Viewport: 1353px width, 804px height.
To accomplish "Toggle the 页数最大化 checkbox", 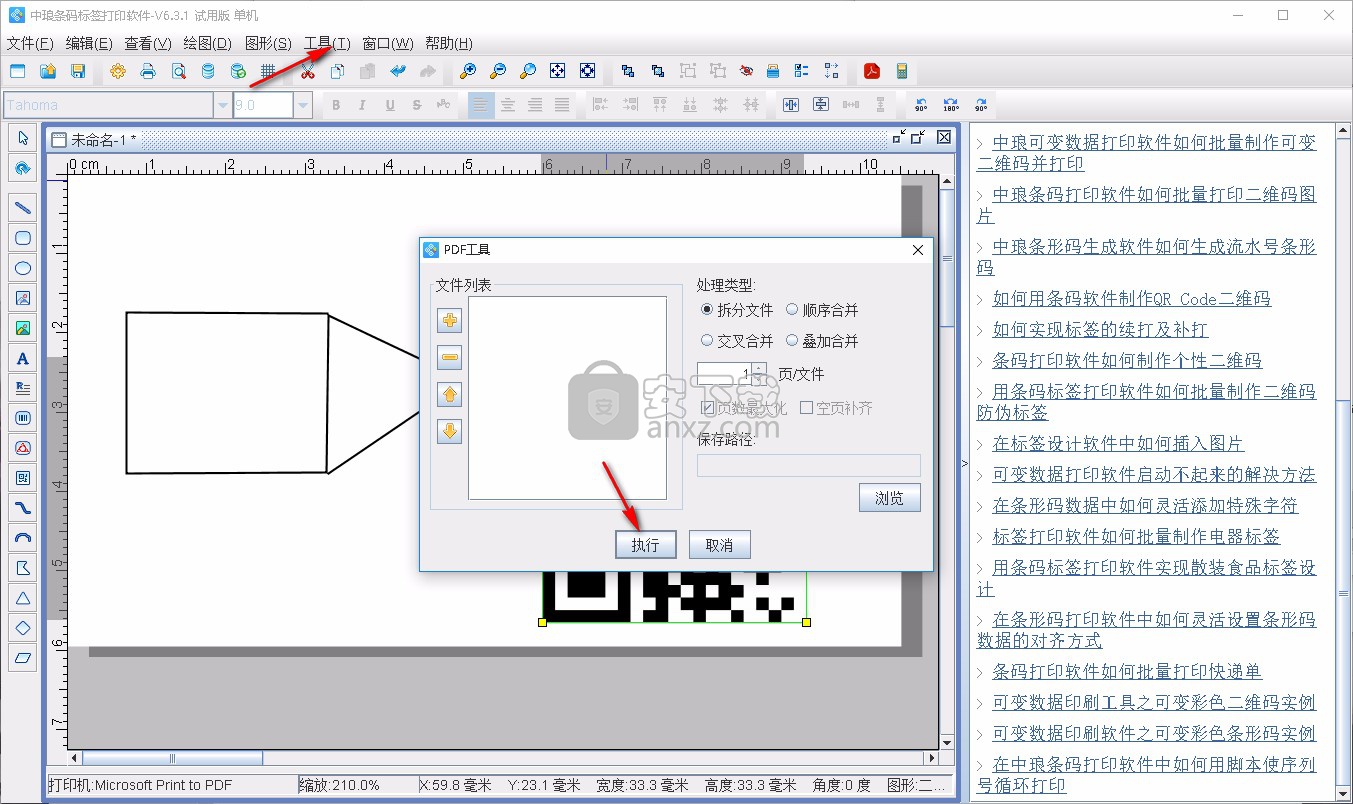I will point(708,408).
